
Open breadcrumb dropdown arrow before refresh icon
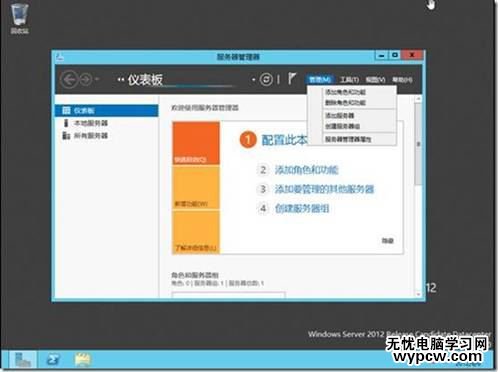[x=253, y=80]
